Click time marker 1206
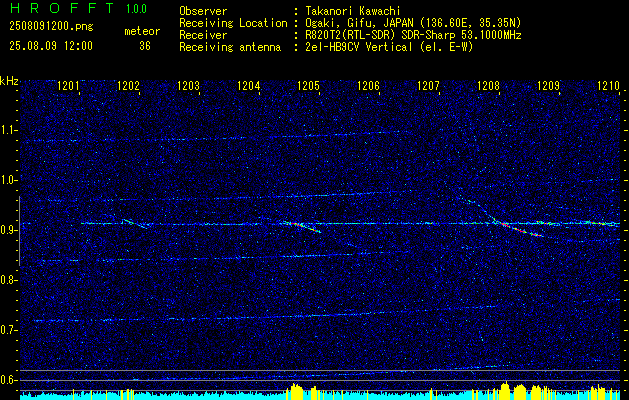 [368, 86]
